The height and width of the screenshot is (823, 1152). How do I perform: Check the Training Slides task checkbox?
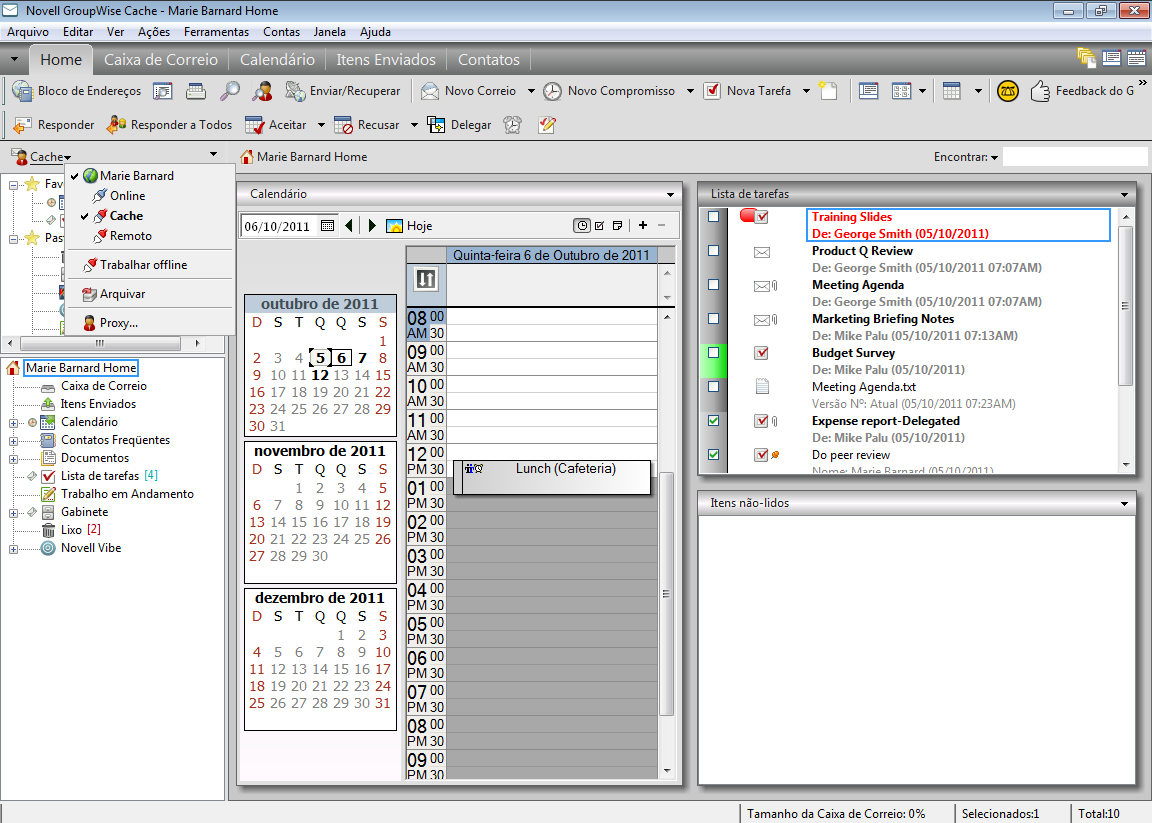pos(713,217)
